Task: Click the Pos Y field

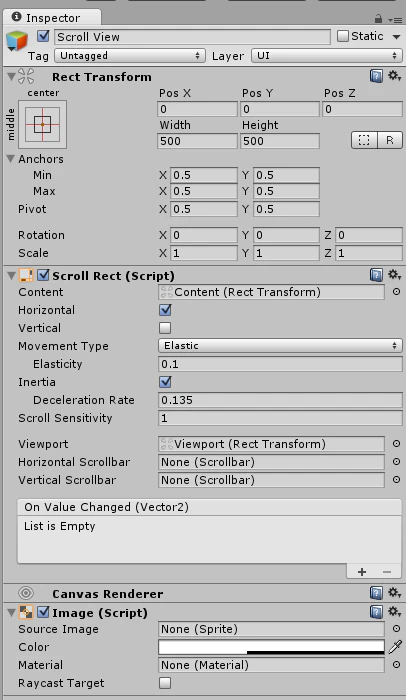Action: pos(280,109)
